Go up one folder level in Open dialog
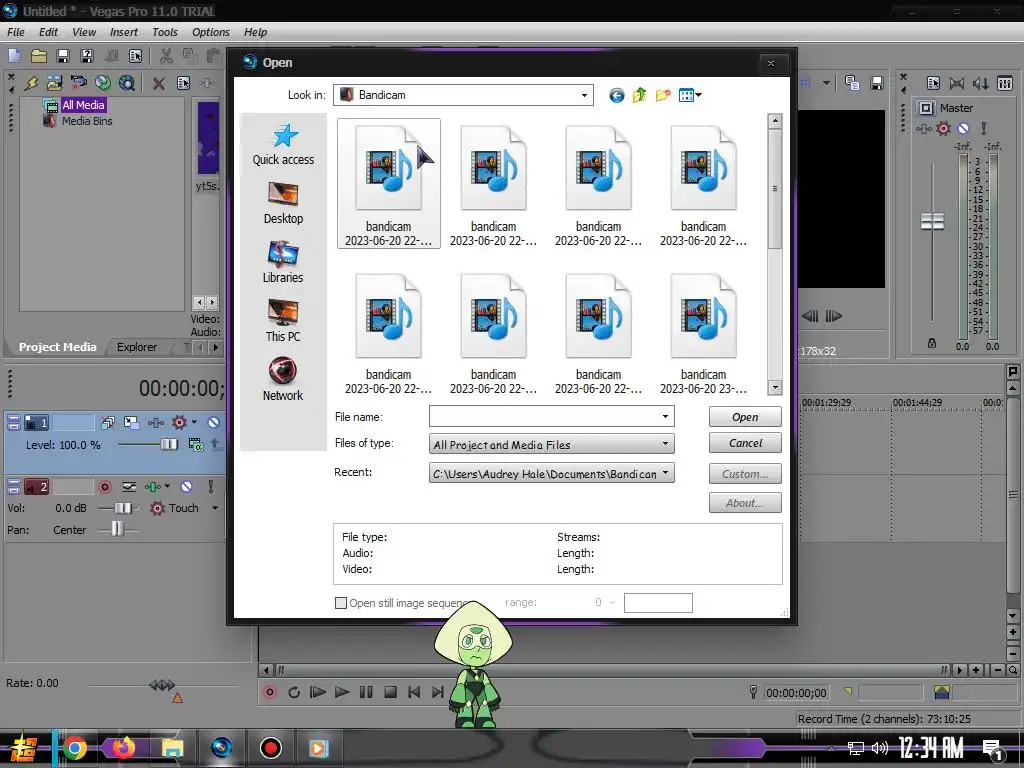Image resolution: width=1024 pixels, height=768 pixels. (639, 95)
